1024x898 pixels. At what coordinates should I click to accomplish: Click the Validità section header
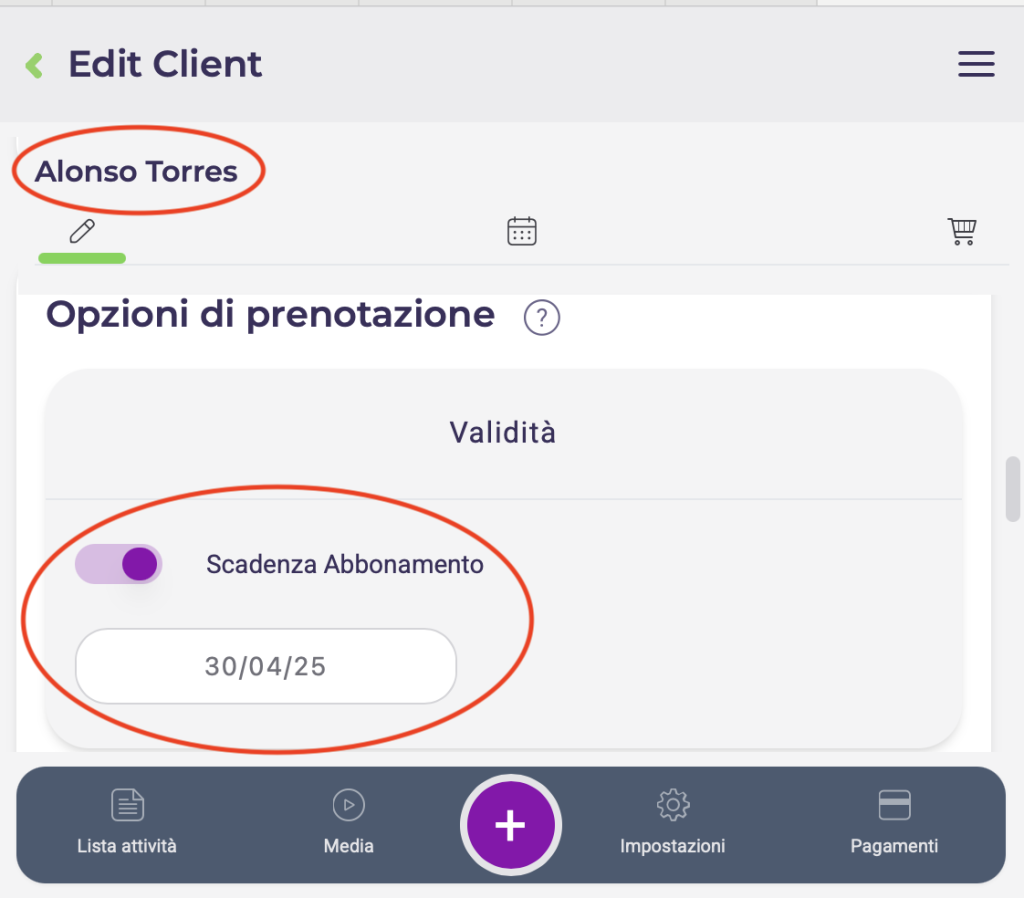(x=502, y=433)
